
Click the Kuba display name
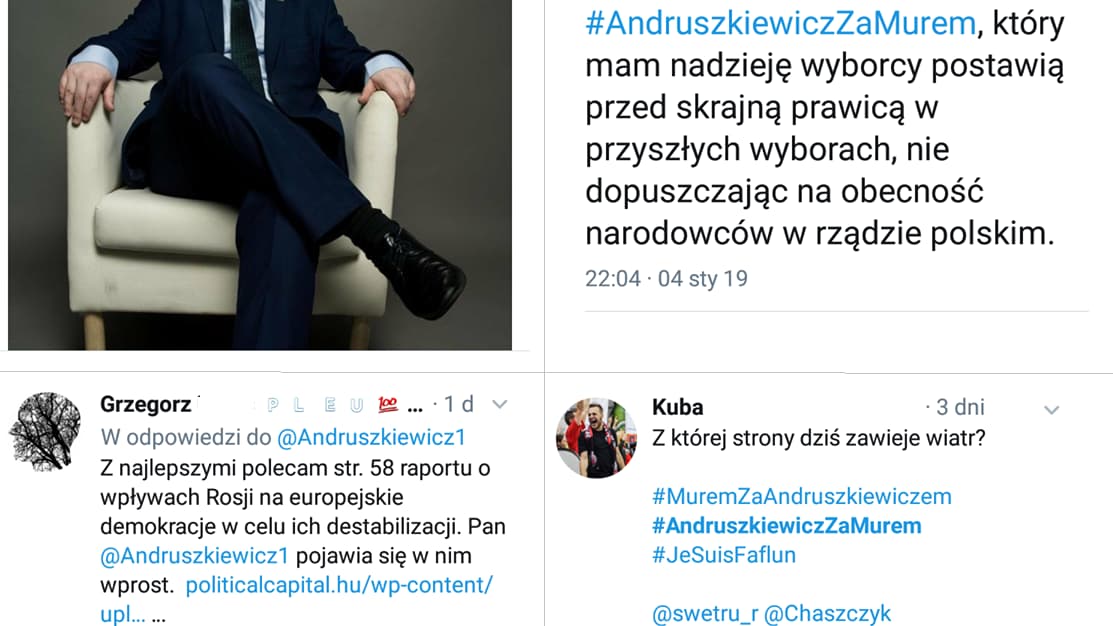(x=678, y=407)
